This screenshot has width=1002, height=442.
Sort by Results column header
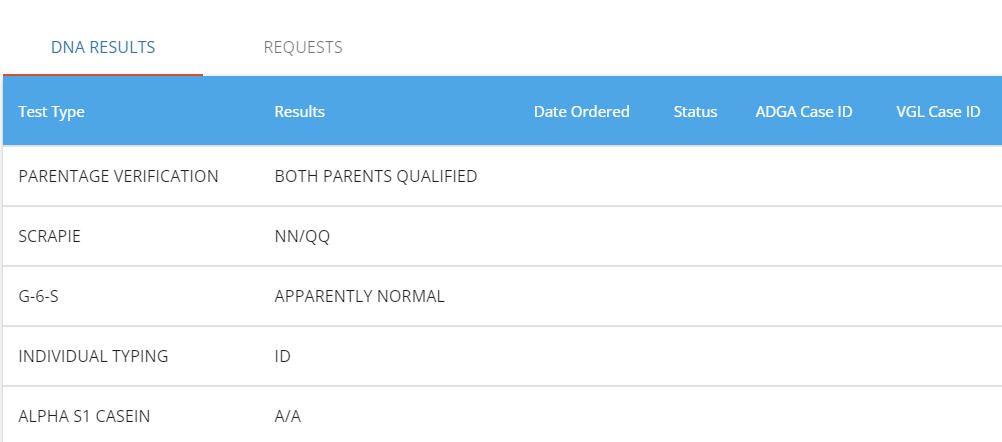point(300,112)
